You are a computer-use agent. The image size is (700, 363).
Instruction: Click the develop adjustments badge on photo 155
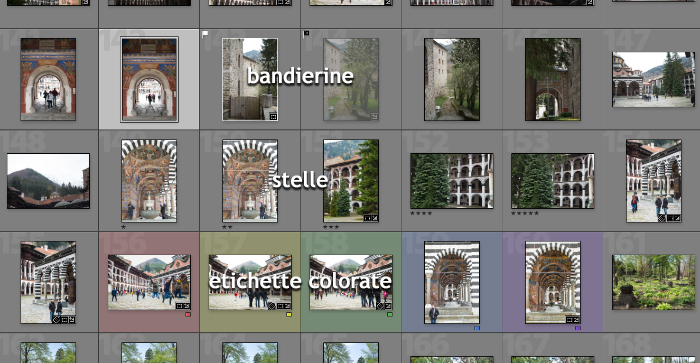pyautogui.click(x=71, y=320)
